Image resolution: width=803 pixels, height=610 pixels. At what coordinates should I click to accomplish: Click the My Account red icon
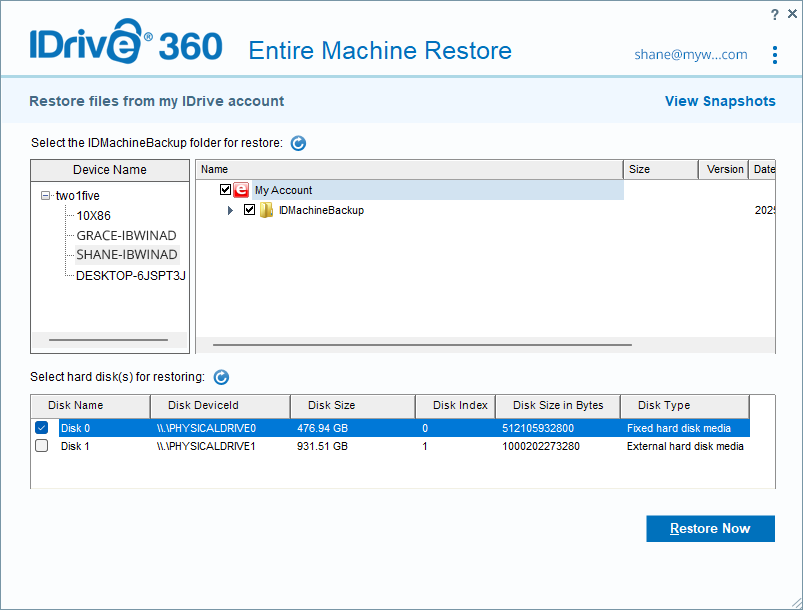[241, 190]
